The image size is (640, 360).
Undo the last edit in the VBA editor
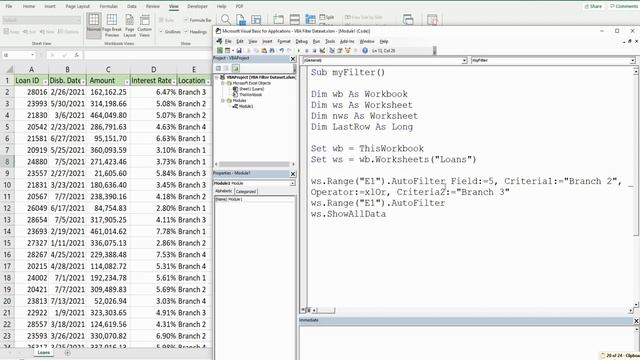[282, 51]
